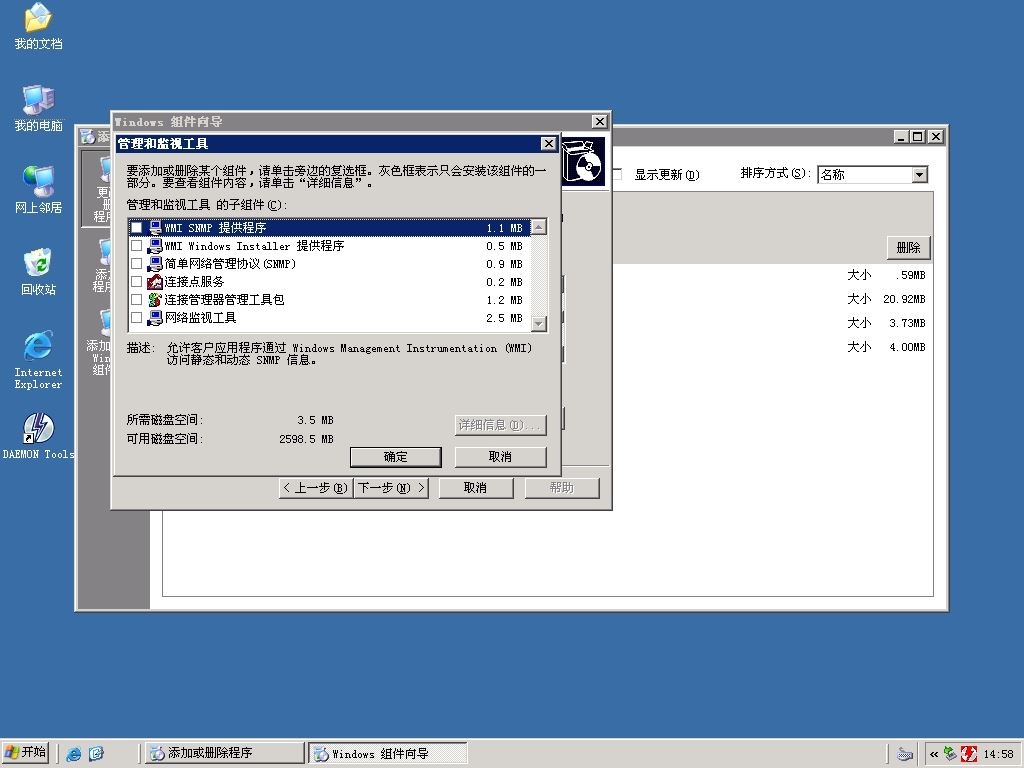Viewport: 1024px width, 768px height.
Task: Click the Show Desktop quick launch icon
Action: pos(96,754)
